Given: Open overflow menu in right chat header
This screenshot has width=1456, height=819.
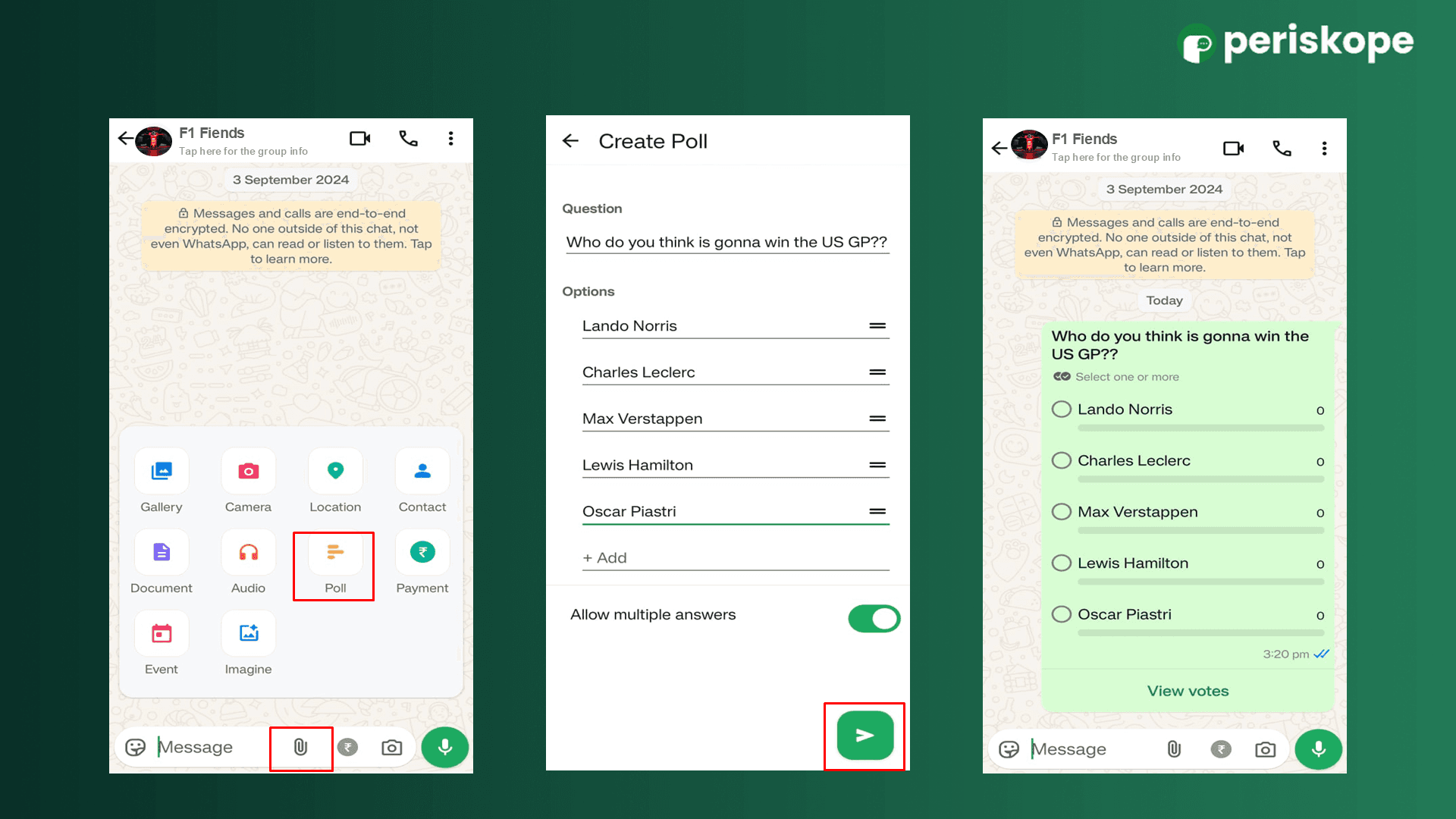Looking at the screenshot, I should point(1324,148).
